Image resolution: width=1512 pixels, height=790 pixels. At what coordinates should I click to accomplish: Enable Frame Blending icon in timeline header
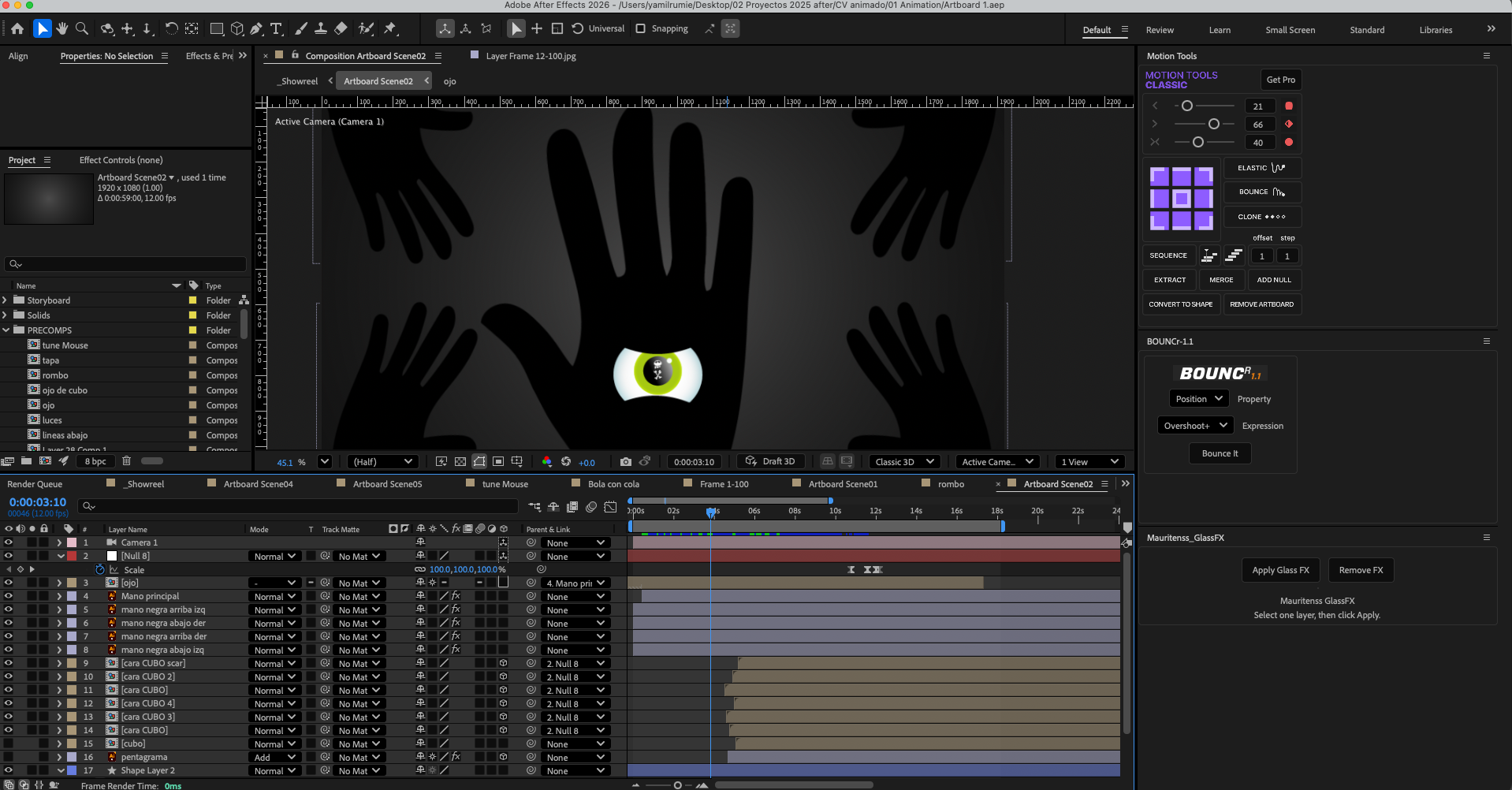pos(572,507)
